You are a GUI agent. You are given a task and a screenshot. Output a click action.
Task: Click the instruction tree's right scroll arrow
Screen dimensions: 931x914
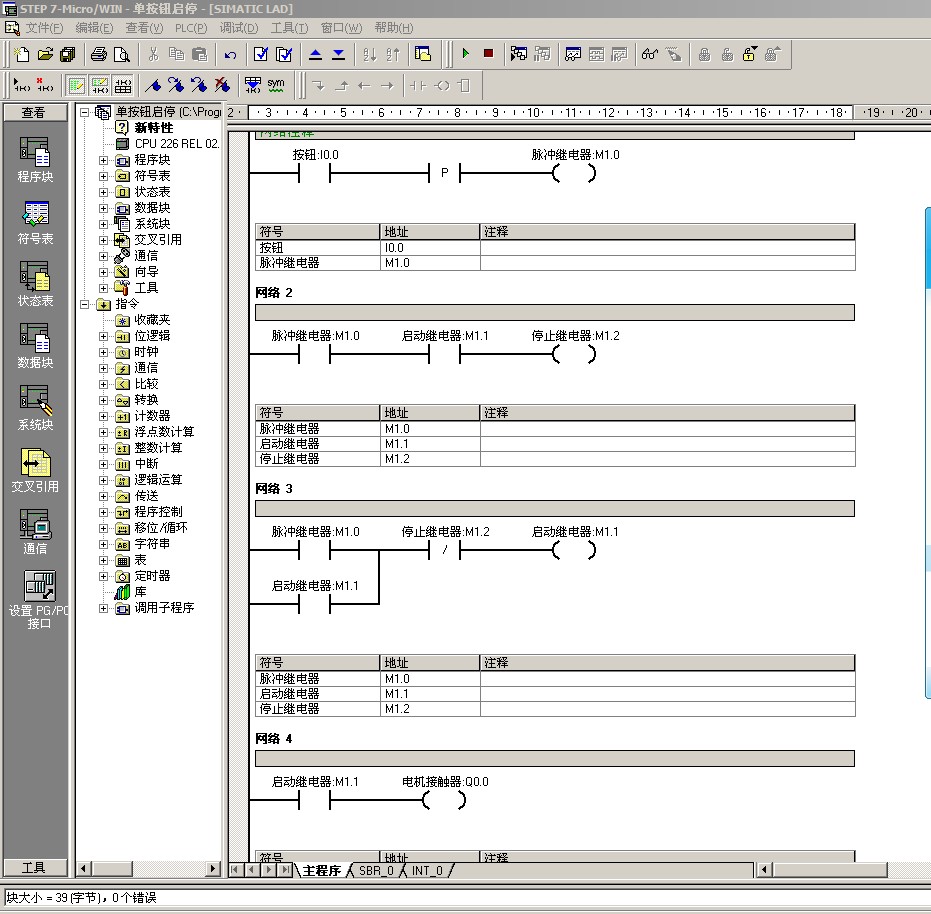tap(213, 868)
